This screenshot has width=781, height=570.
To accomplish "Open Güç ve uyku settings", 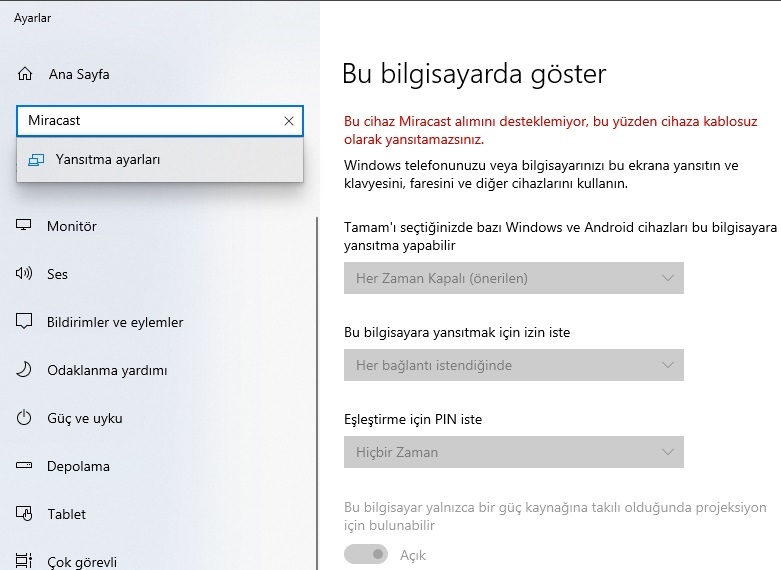I will (x=85, y=419).
